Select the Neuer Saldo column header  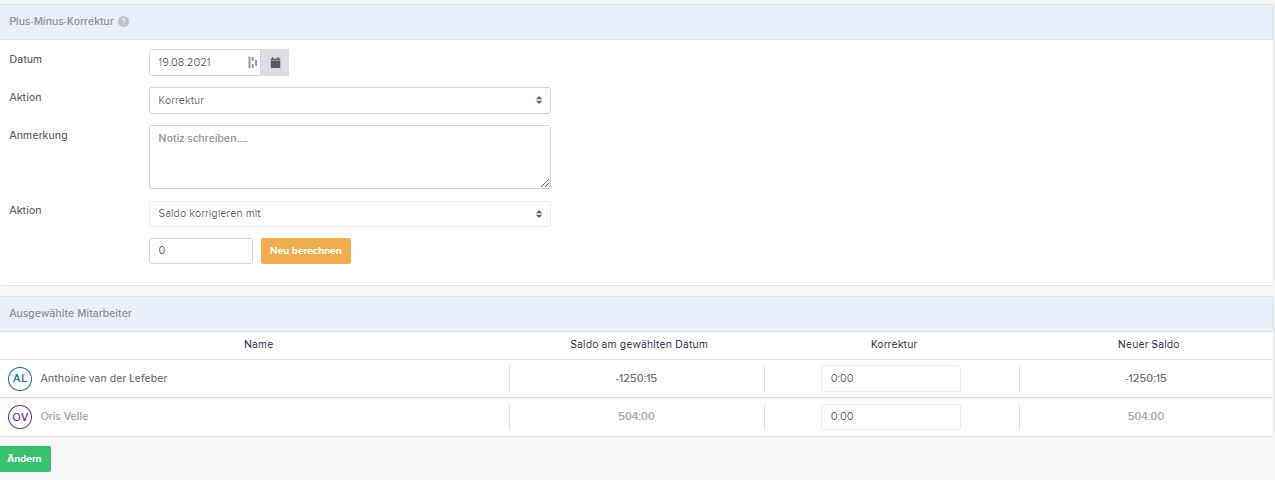[x=1148, y=344]
